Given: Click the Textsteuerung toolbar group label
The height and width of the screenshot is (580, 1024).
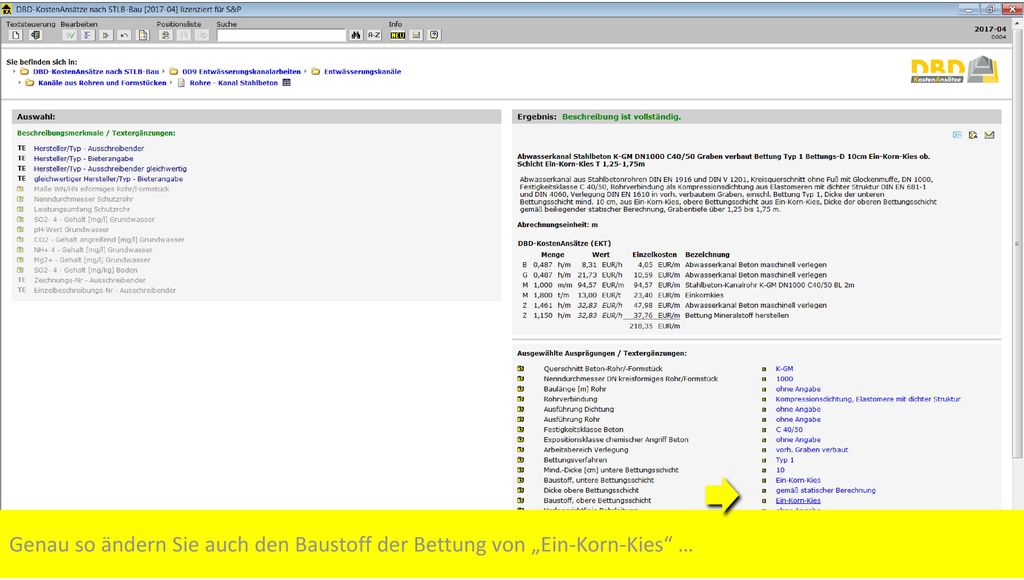Looking at the screenshot, I should 31,24.
